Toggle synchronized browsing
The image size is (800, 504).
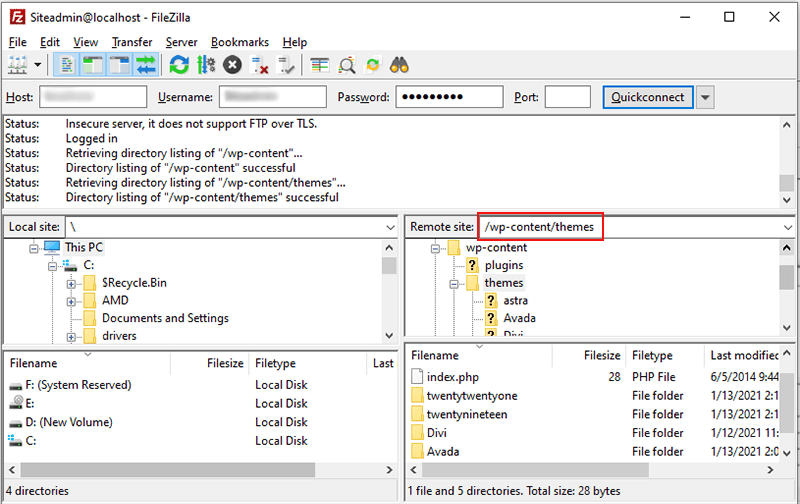click(x=373, y=65)
